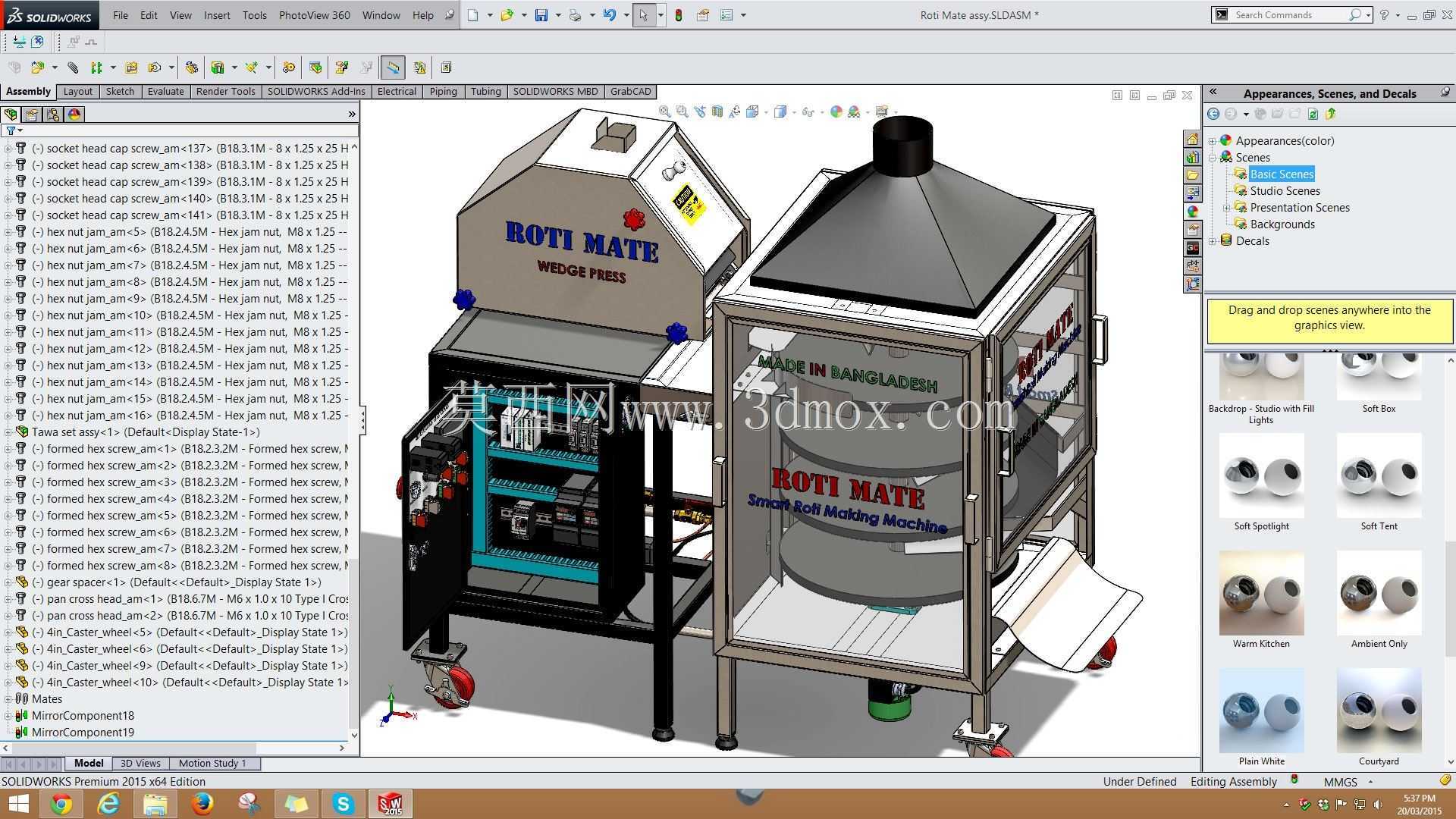The width and height of the screenshot is (1456, 819).
Task: Click the Section View icon in viewport toolbar
Action: pos(717,111)
